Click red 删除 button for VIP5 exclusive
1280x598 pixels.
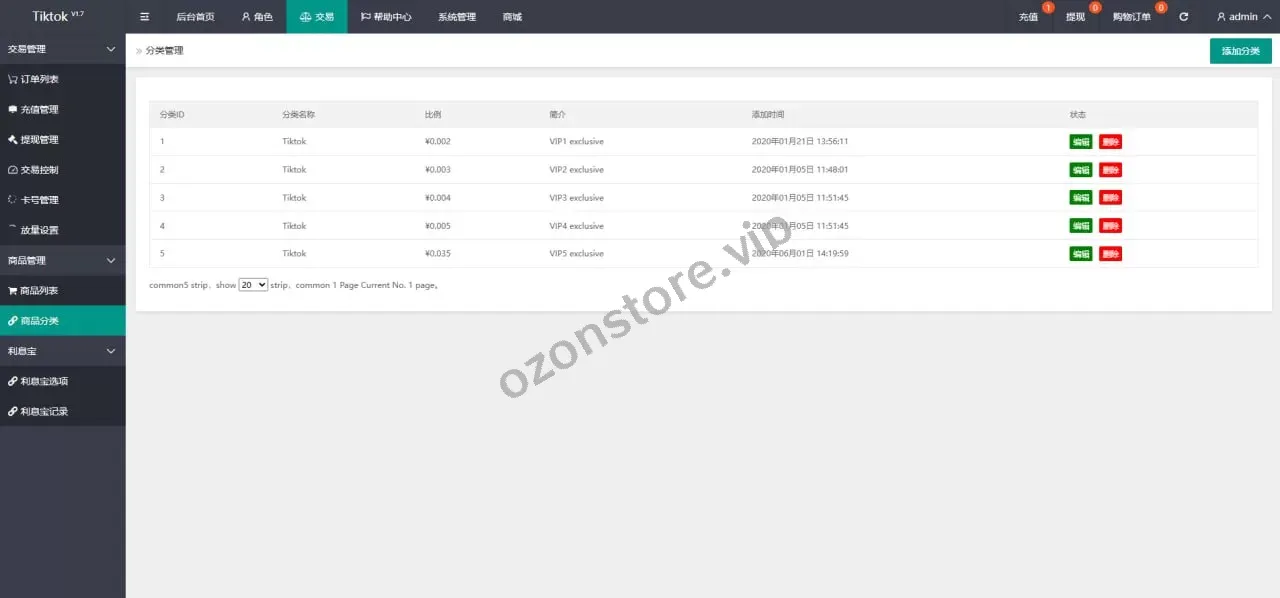click(1110, 254)
